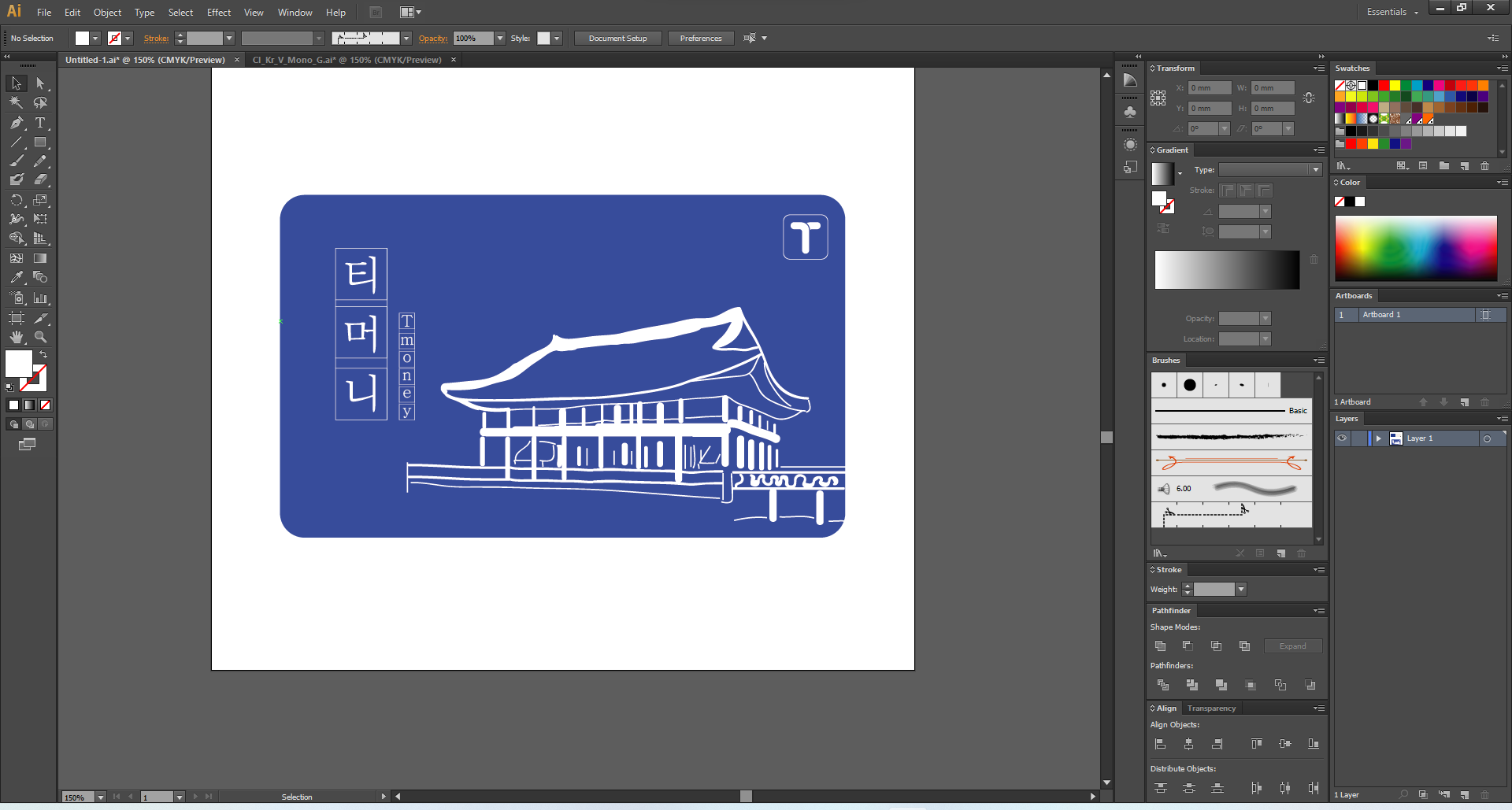Click the gradient slider bar
Viewport: 1512px width, 810px height.
pyautogui.click(x=1227, y=270)
